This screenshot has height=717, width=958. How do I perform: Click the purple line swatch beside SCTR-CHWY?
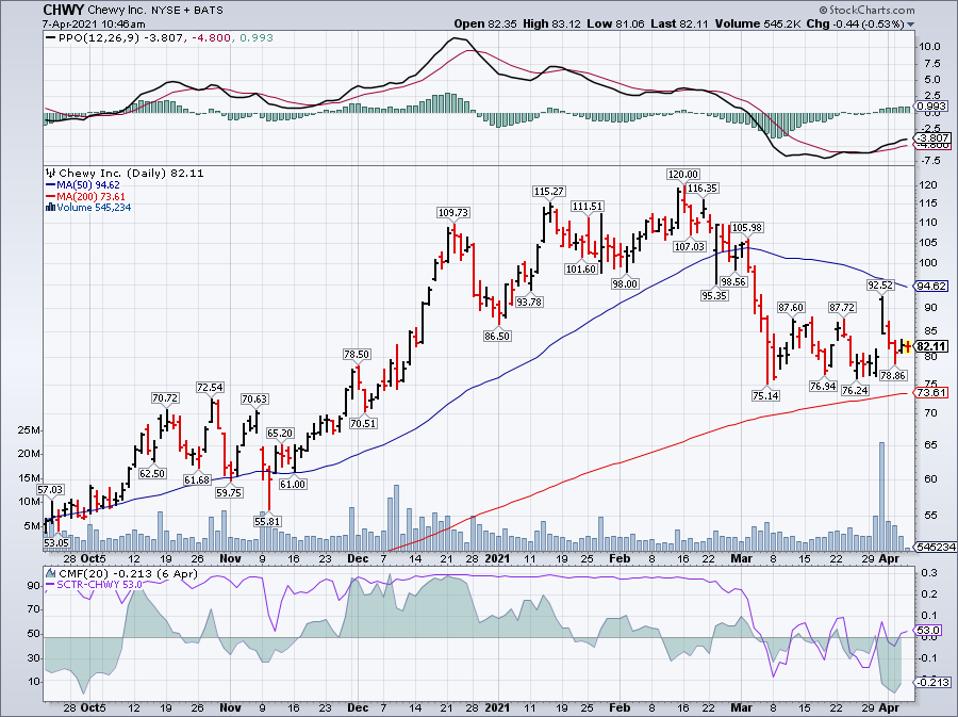click(51, 585)
